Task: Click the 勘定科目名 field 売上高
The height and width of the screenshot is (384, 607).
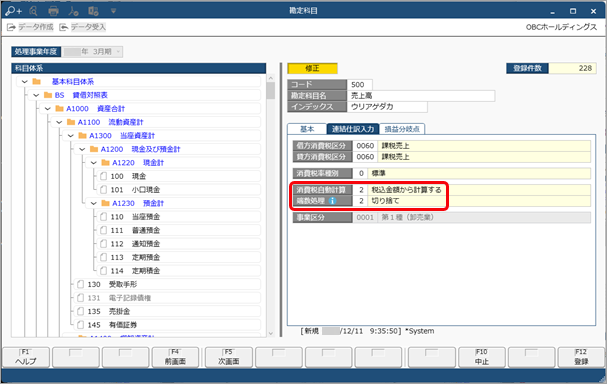Action: point(421,96)
